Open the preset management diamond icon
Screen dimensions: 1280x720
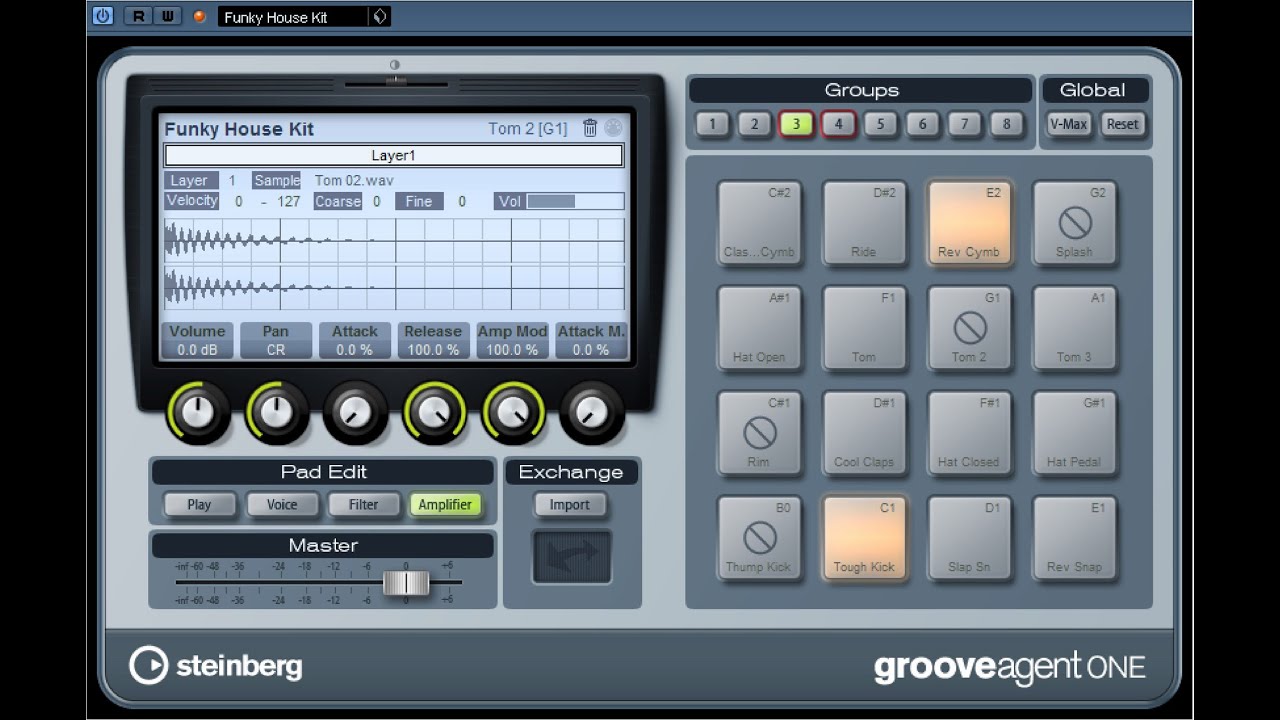(x=380, y=17)
